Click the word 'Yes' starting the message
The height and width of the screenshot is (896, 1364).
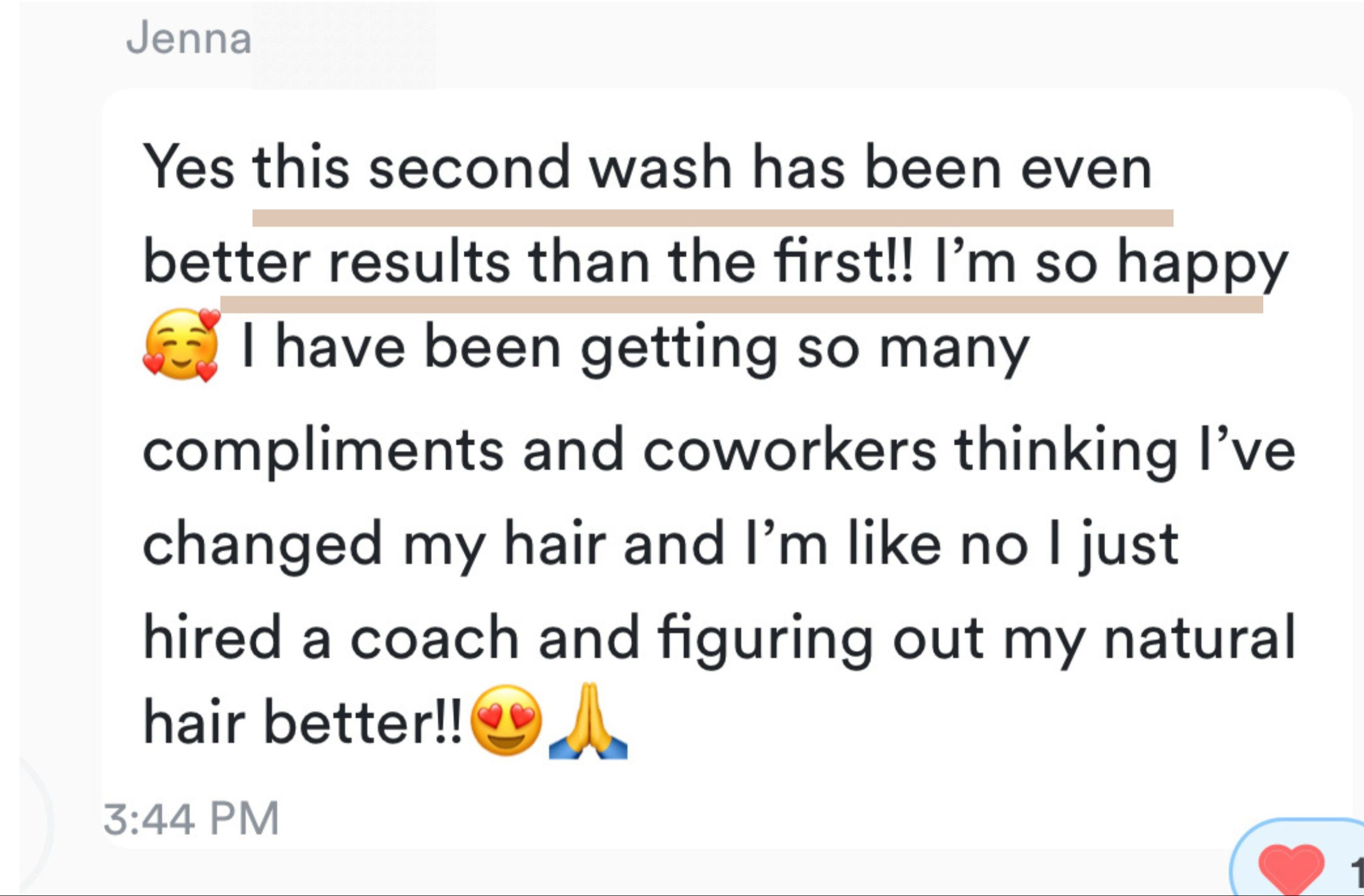[x=189, y=167]
